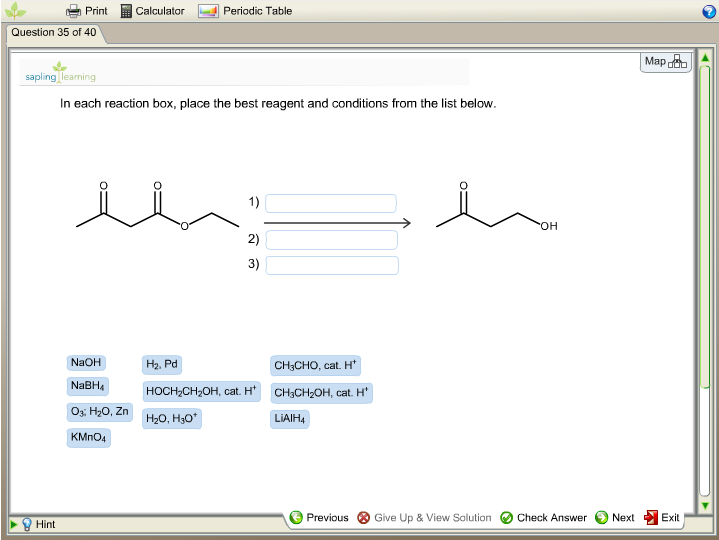Select the H2, Pd reagent tile

(162, 364)
